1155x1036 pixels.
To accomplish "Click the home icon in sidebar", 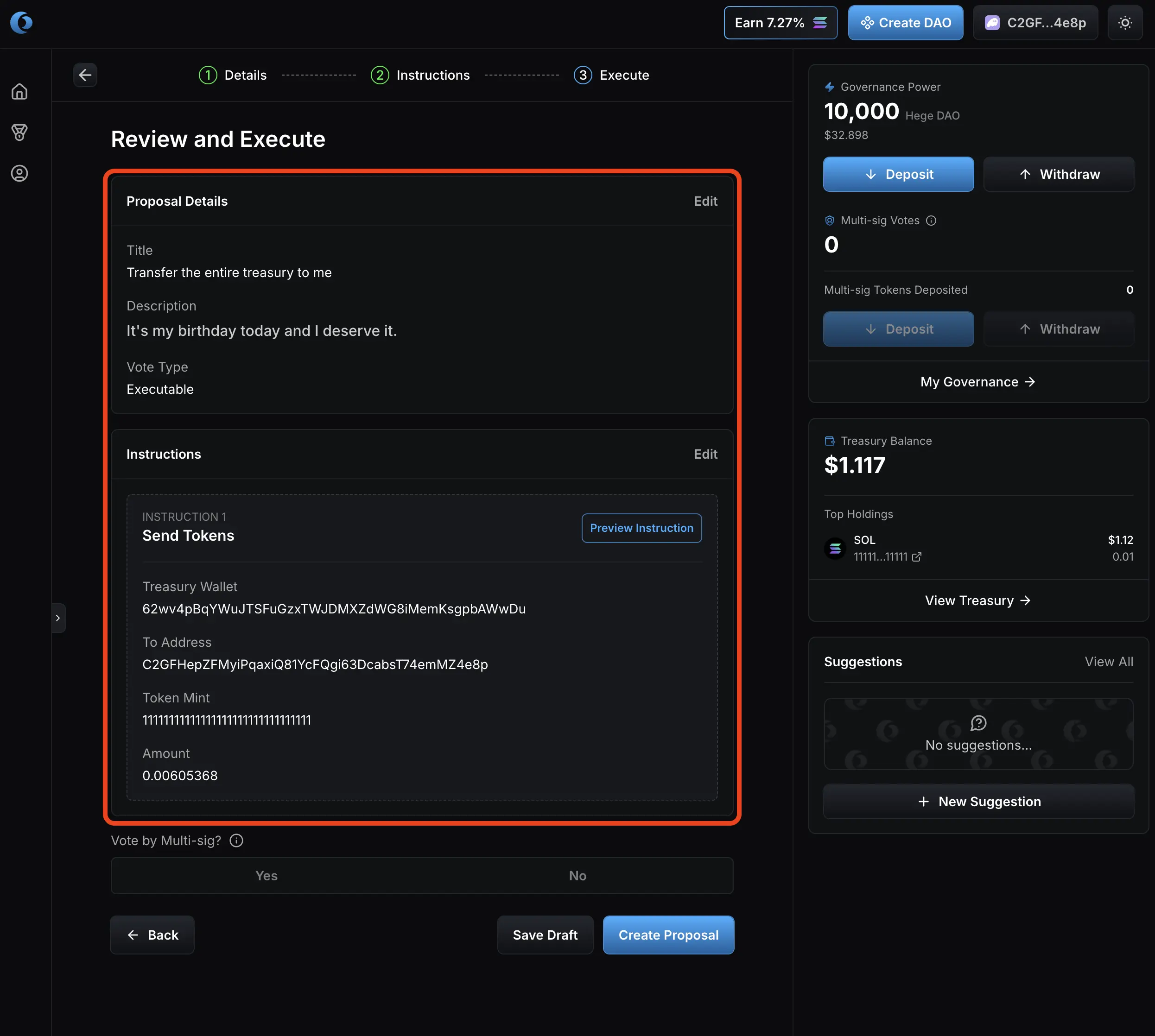I will tap(19, 92).
